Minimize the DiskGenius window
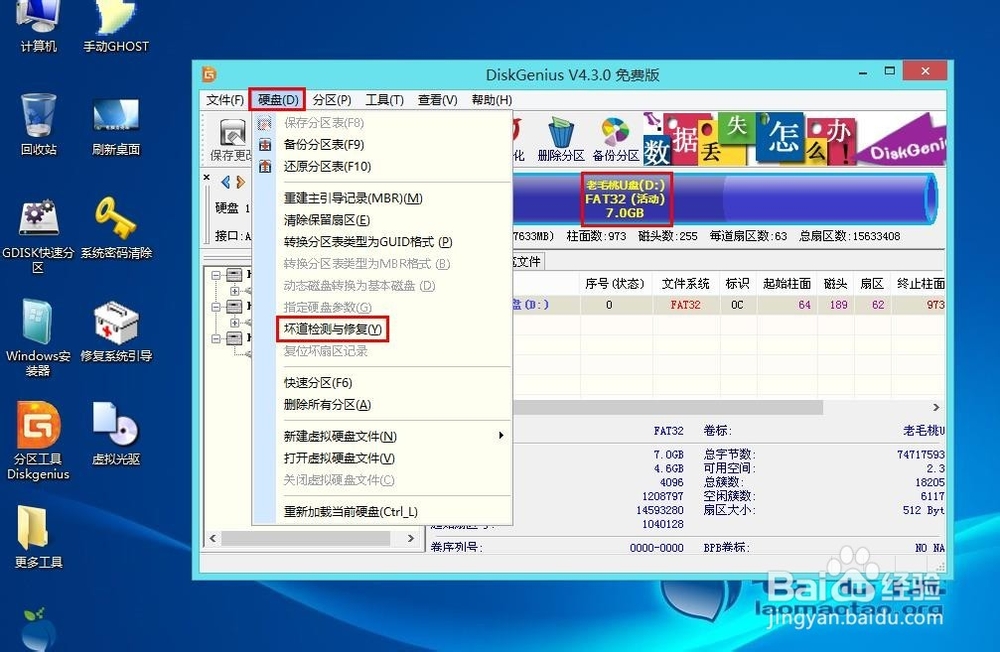The image size is (1000, 652). [863, 72]
